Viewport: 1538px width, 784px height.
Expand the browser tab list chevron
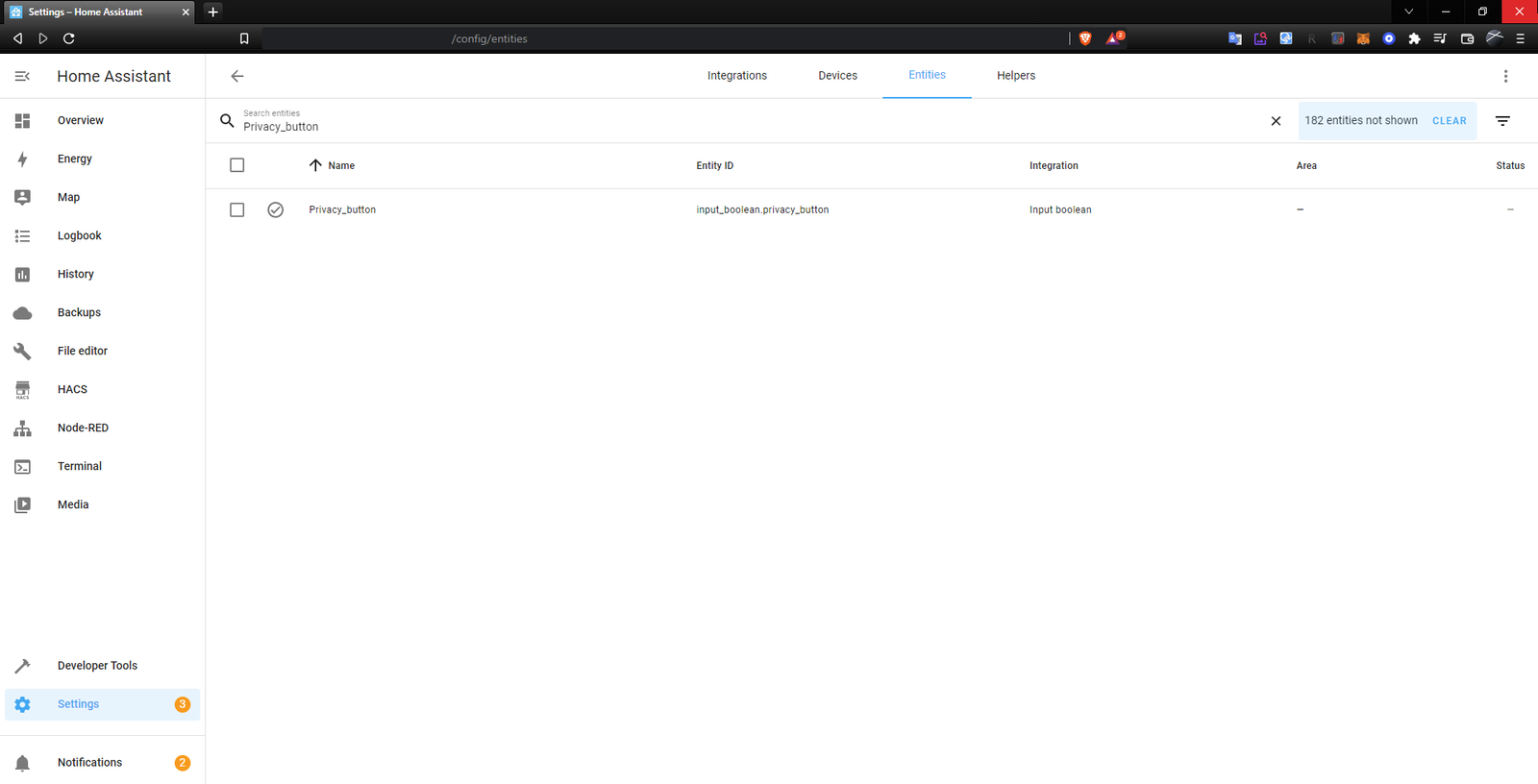tap(1408, 12)
